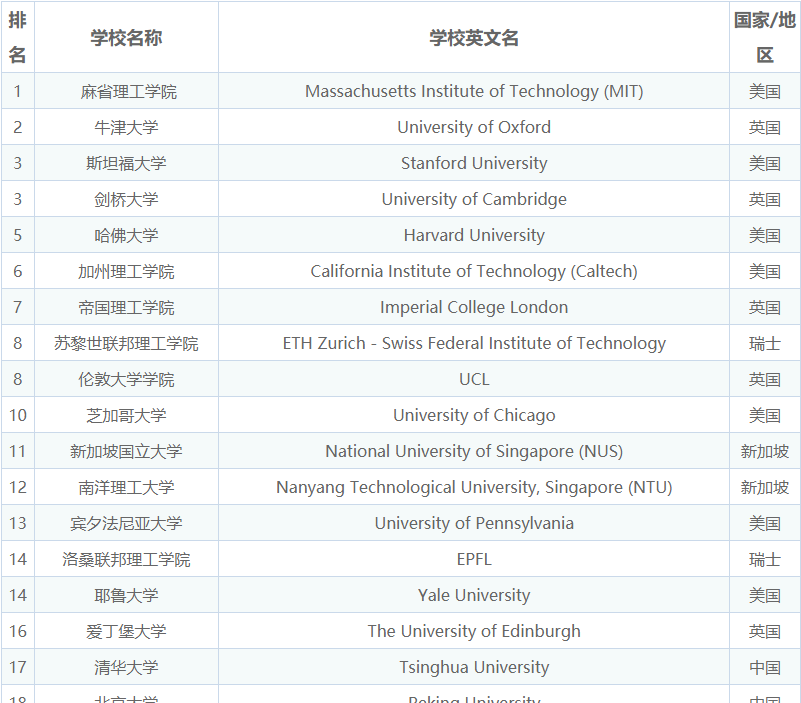The image size is (801, 703).
Task: Select the University of Oxford cell
Action: point(474,127)
